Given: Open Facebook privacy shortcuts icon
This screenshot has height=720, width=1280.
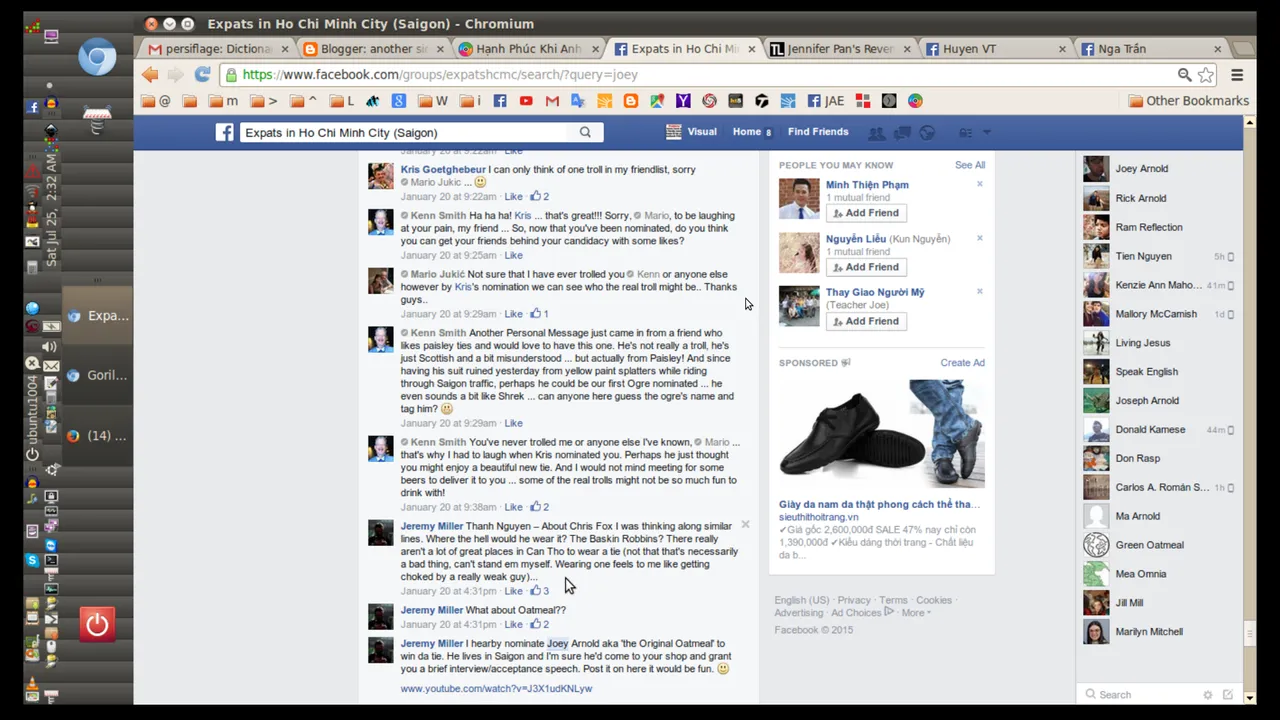Looking at the screenshot, I should (x=966, y=133).
